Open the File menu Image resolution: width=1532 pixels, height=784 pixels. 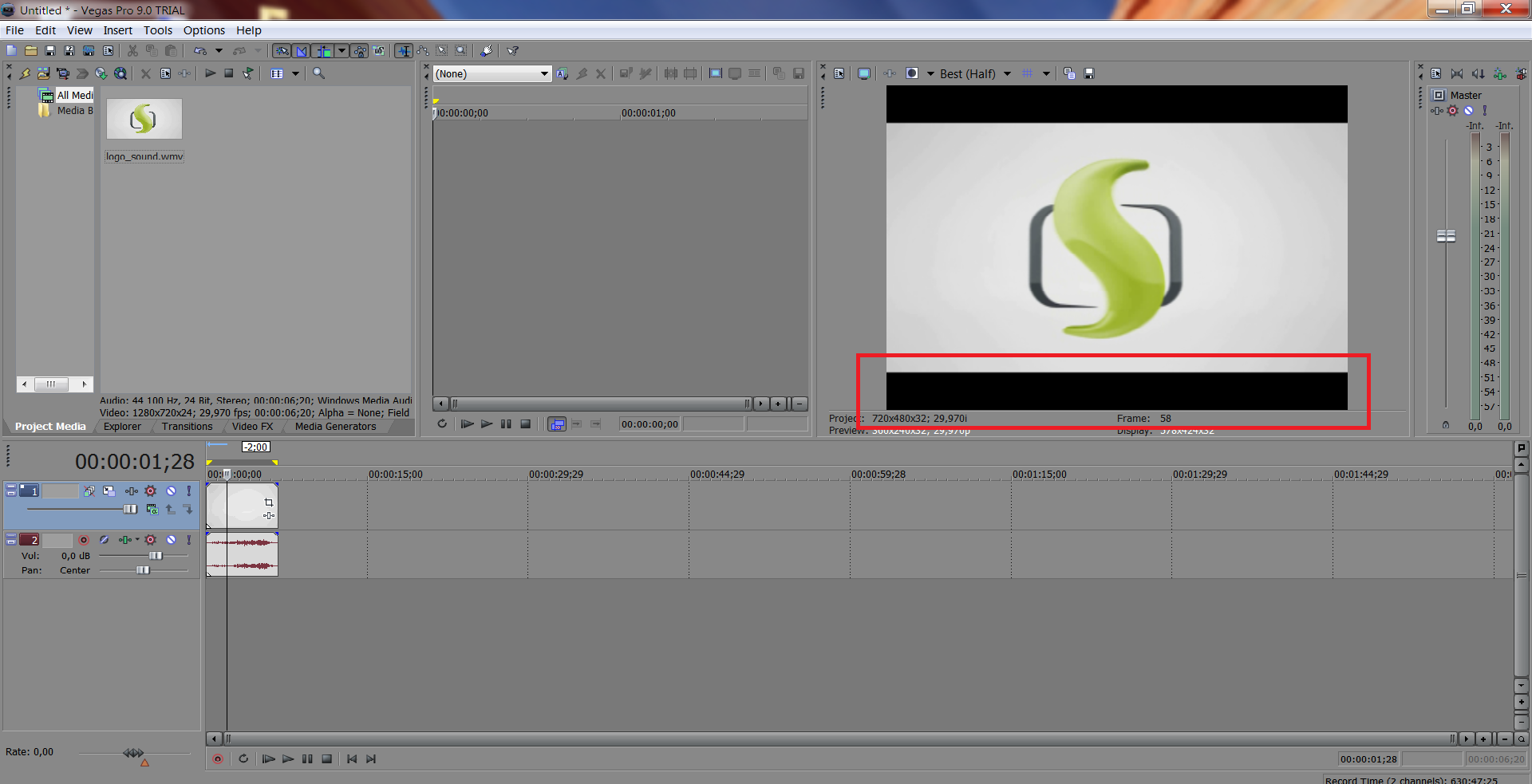tap(14, 30)
